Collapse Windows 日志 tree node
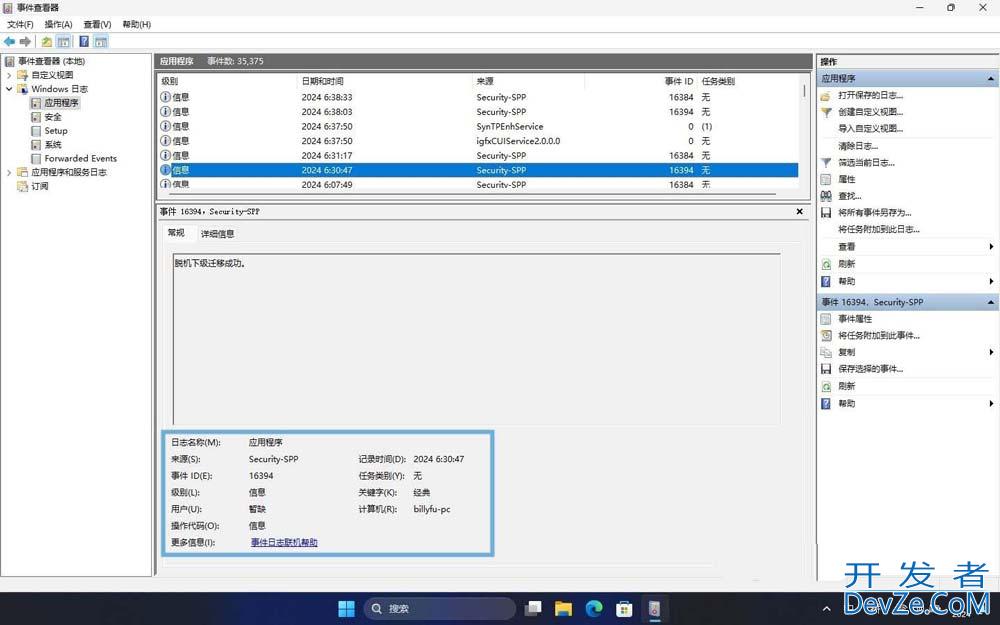1000x625 pixels. pyautogui.click(x=9, y=89)
